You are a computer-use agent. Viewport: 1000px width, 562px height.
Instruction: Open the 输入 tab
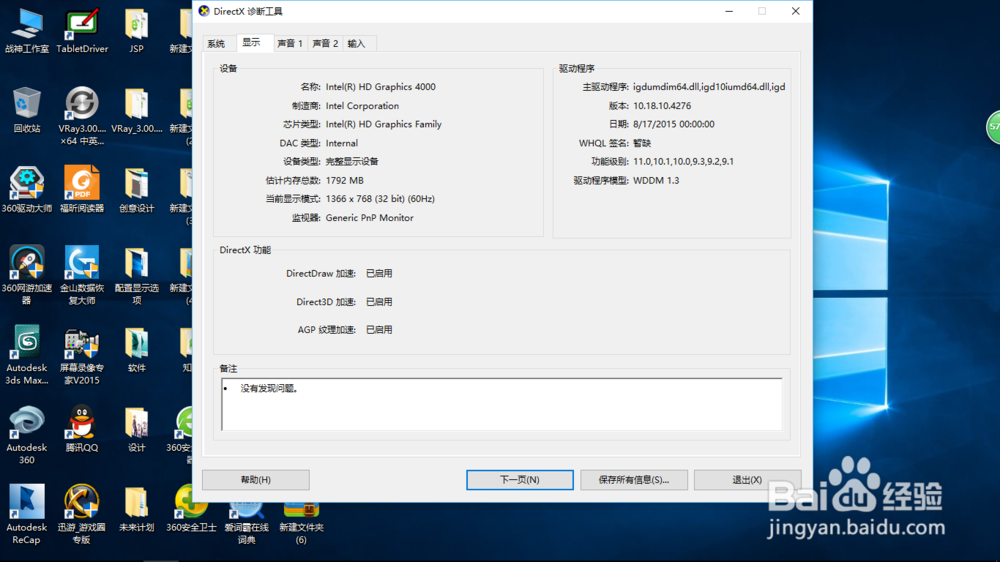[x=357, y=43]
